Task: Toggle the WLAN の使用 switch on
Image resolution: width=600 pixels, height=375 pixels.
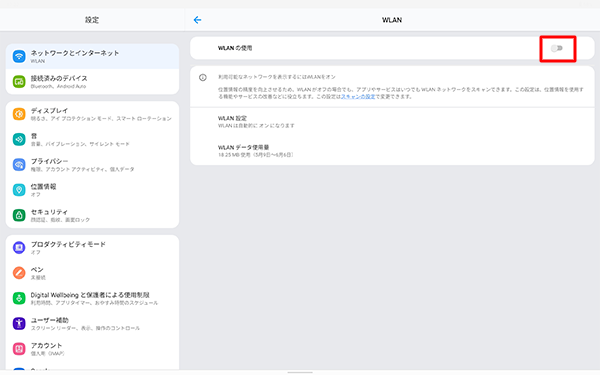Action: tap(557, 48)
